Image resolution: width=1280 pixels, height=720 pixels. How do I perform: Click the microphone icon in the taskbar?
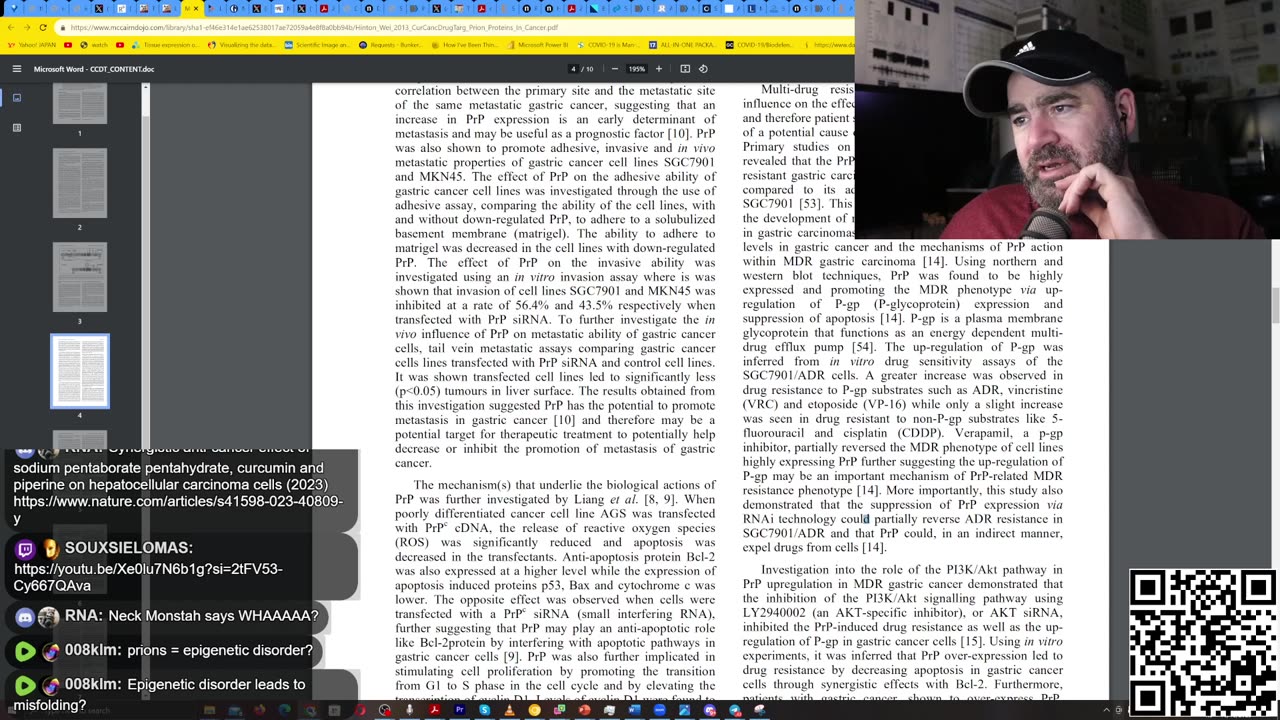click(x=409, y=710)
